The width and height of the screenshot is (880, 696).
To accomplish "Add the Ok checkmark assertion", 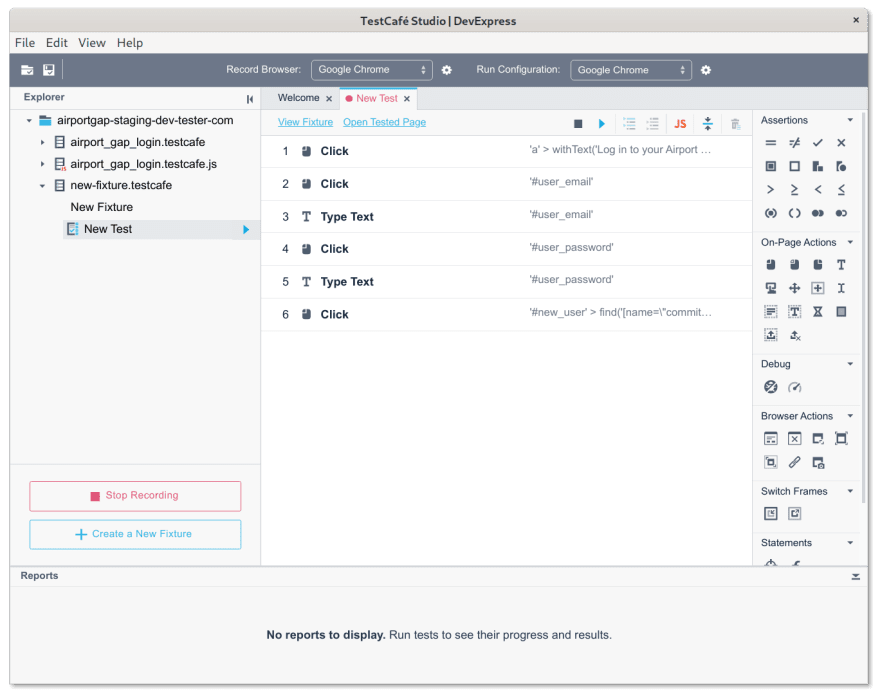I will (x=818, y=143).
